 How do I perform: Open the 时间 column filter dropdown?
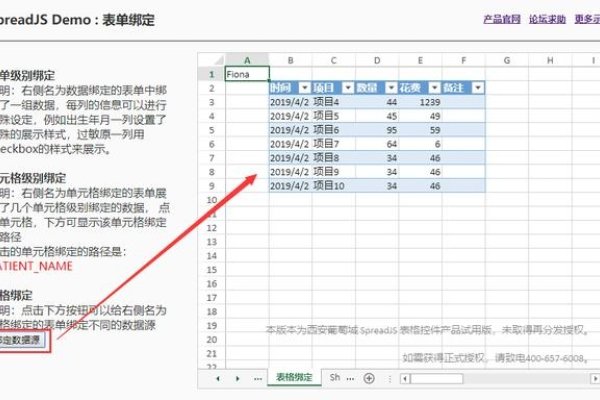(305, 88)
